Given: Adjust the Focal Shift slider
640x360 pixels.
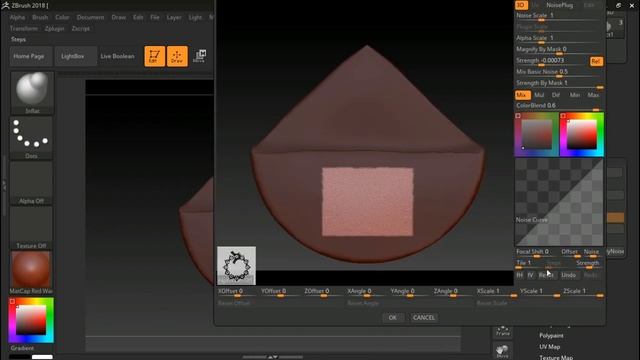Looking at the screenshot, I should pyautogui.click(x=536, y=253).
